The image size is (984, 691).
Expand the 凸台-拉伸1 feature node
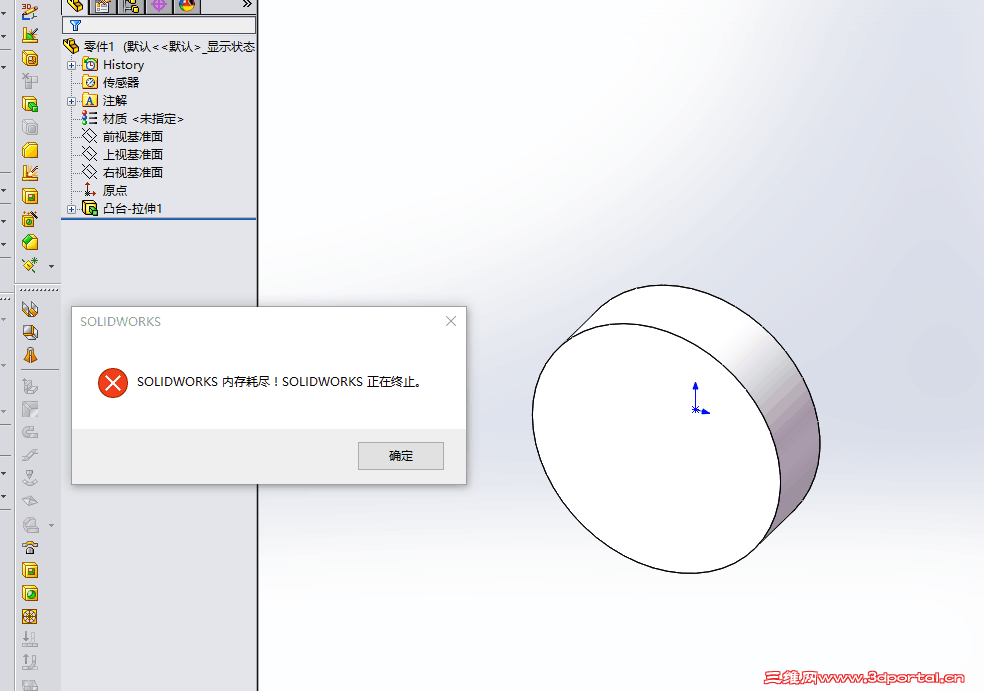pos(72,208)
